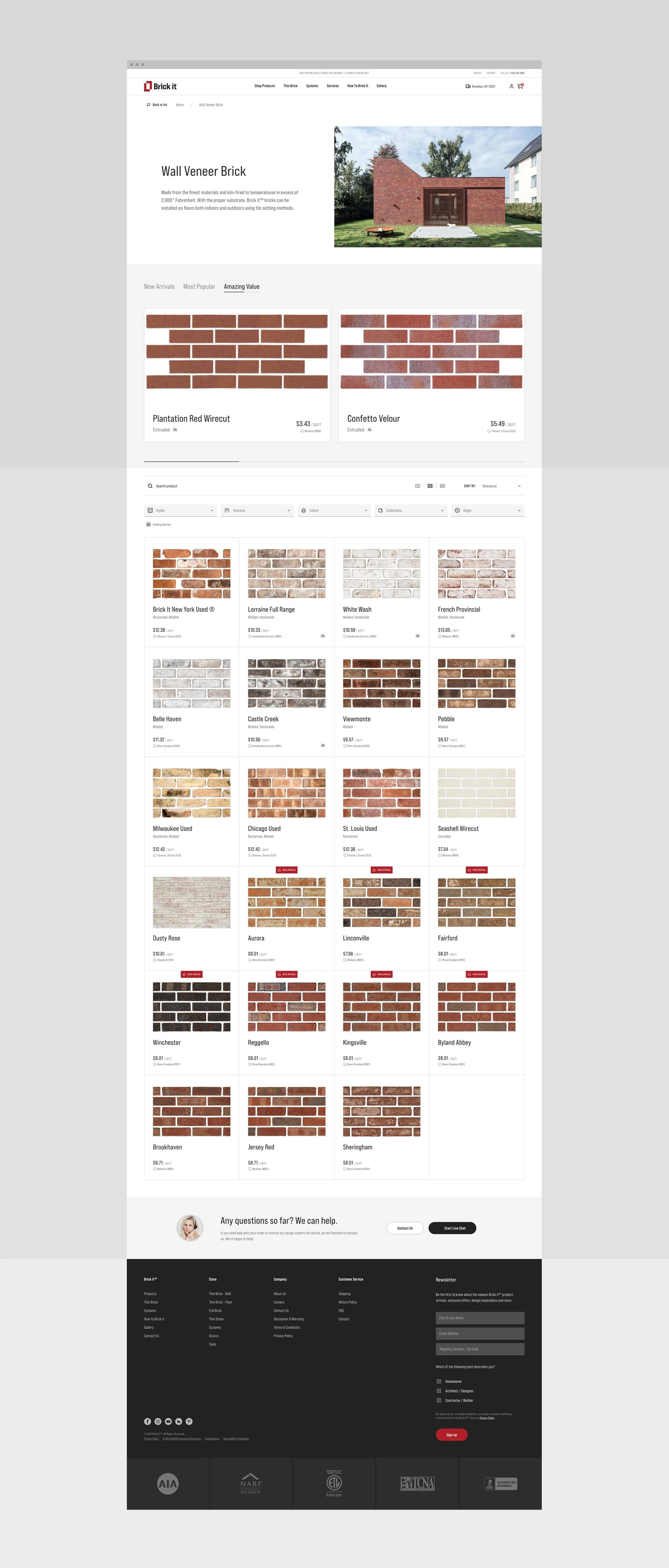669x1568 pixels.
Task: Check the Homeowner checkbox
Action: 439,1381
